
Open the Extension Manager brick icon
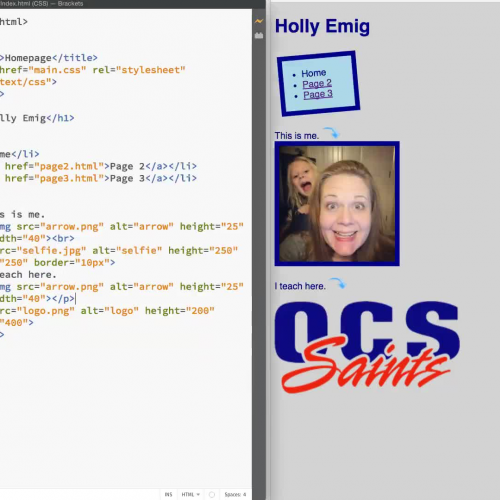259,35
